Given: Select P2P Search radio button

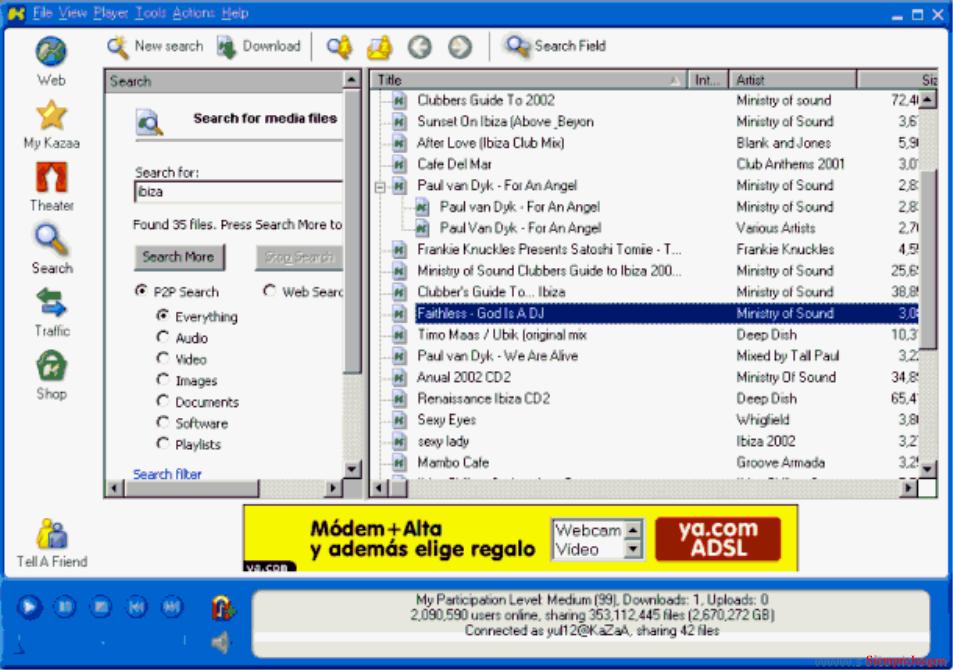Looking at the screenshot, I should [141, 291].
